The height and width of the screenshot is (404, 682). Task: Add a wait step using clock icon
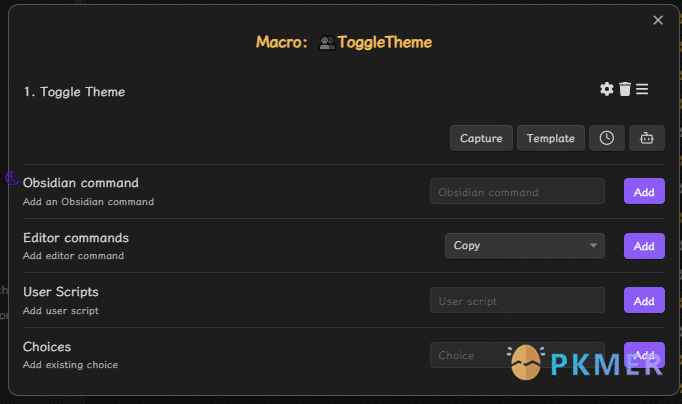[x=607, y=138]
